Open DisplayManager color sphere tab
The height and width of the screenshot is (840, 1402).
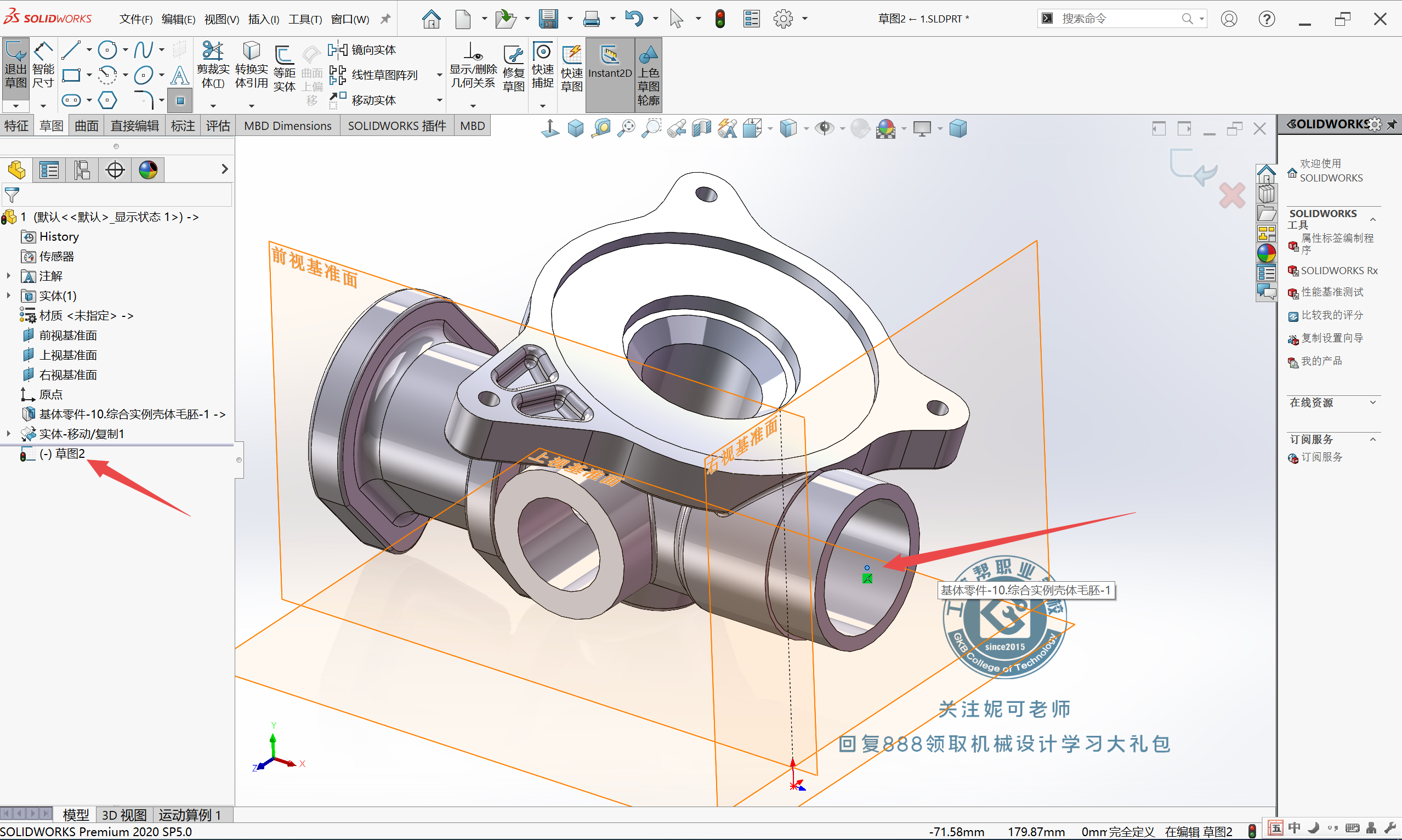pos(147,169)
